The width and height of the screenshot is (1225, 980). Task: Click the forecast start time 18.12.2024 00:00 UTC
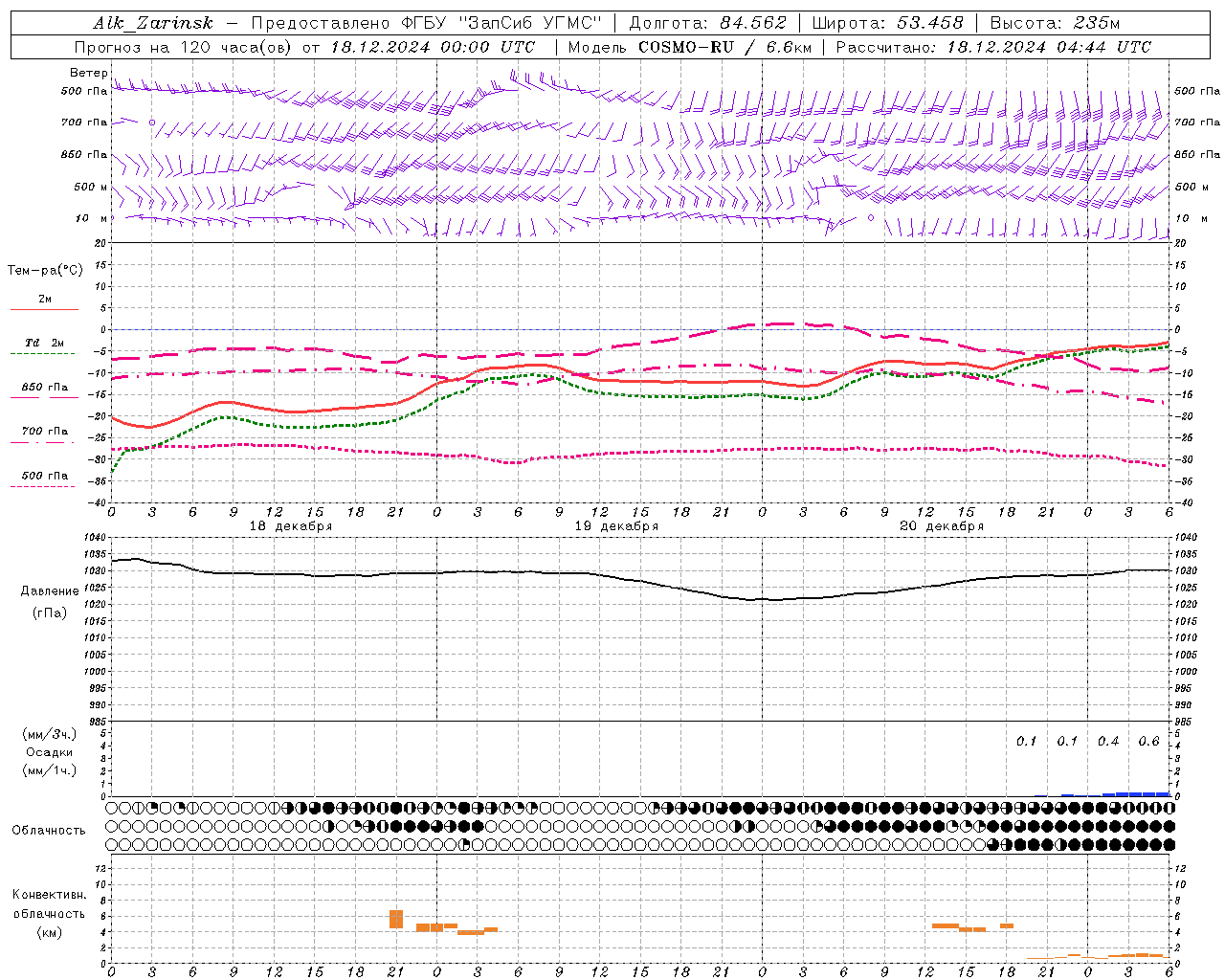pyautogui.click(x=433, y=47)
